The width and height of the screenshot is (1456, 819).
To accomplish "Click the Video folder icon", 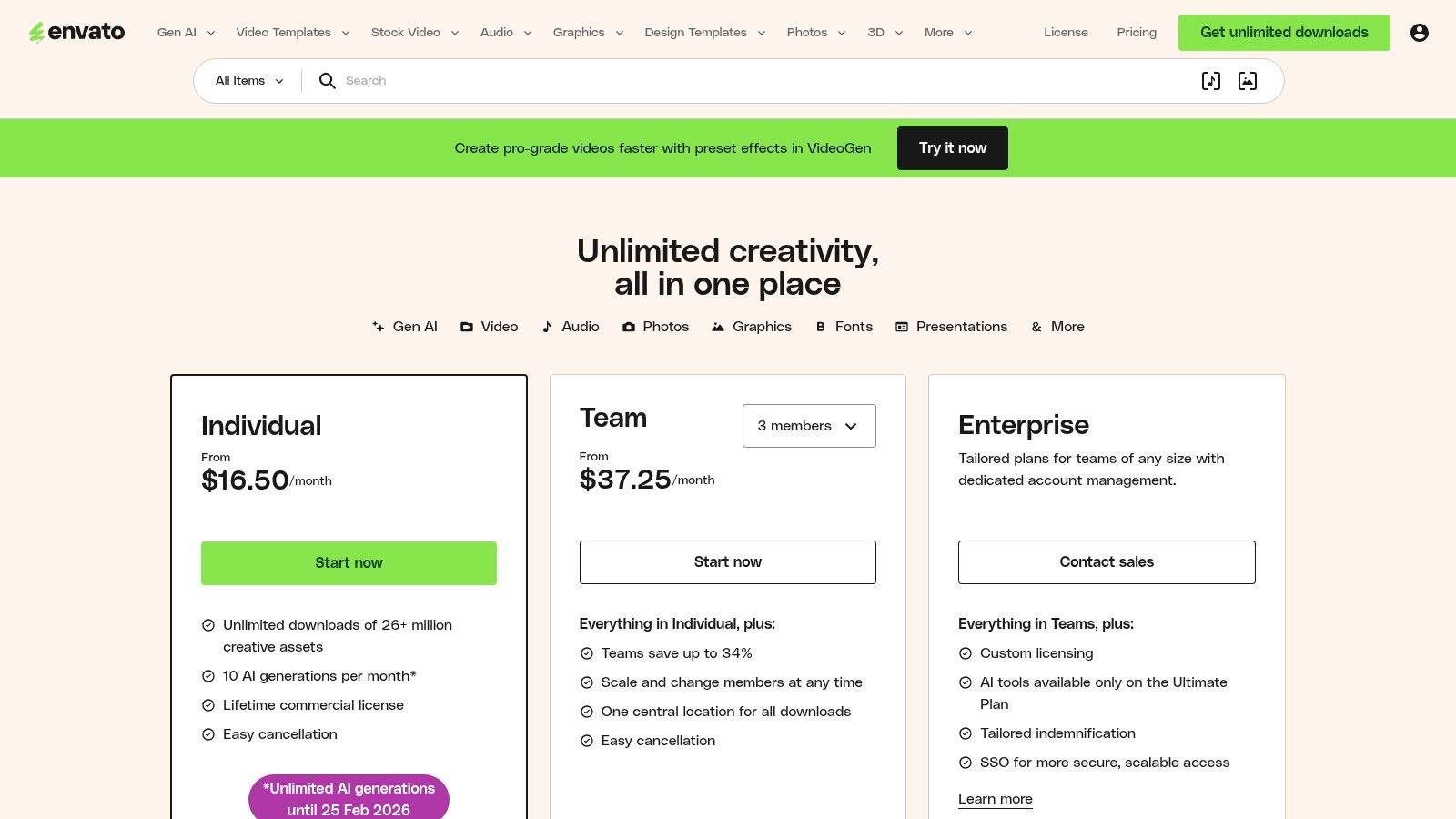I will 467,326.
